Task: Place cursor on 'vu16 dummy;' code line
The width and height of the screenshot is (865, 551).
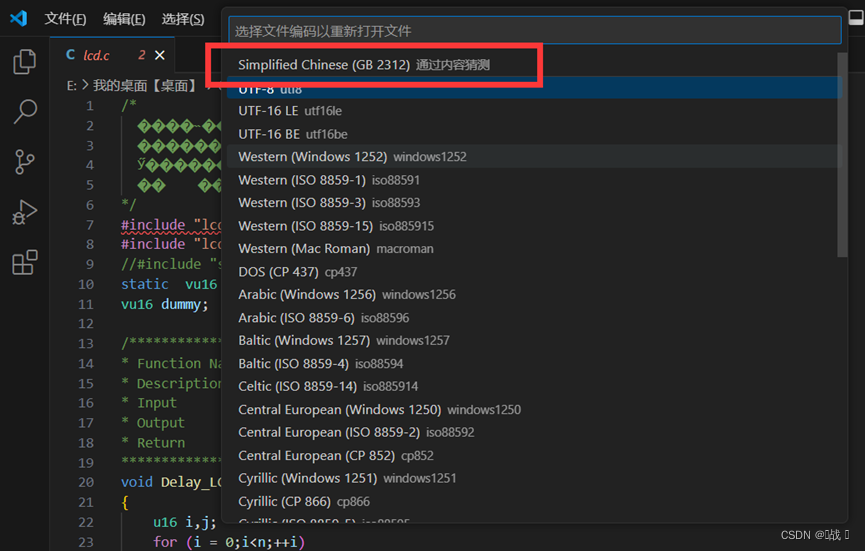Action: tap(164, 304)
